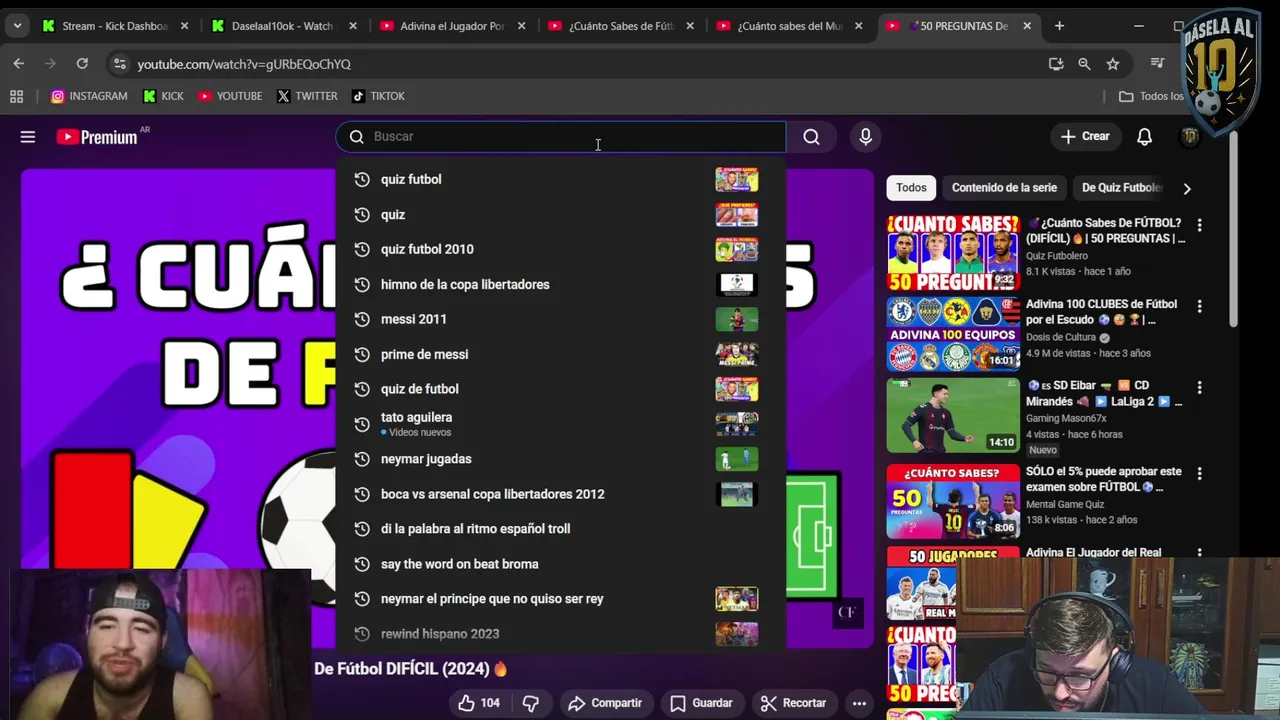Select 'quiz futbol 2010' search suggestion

(x=561, y=249)
